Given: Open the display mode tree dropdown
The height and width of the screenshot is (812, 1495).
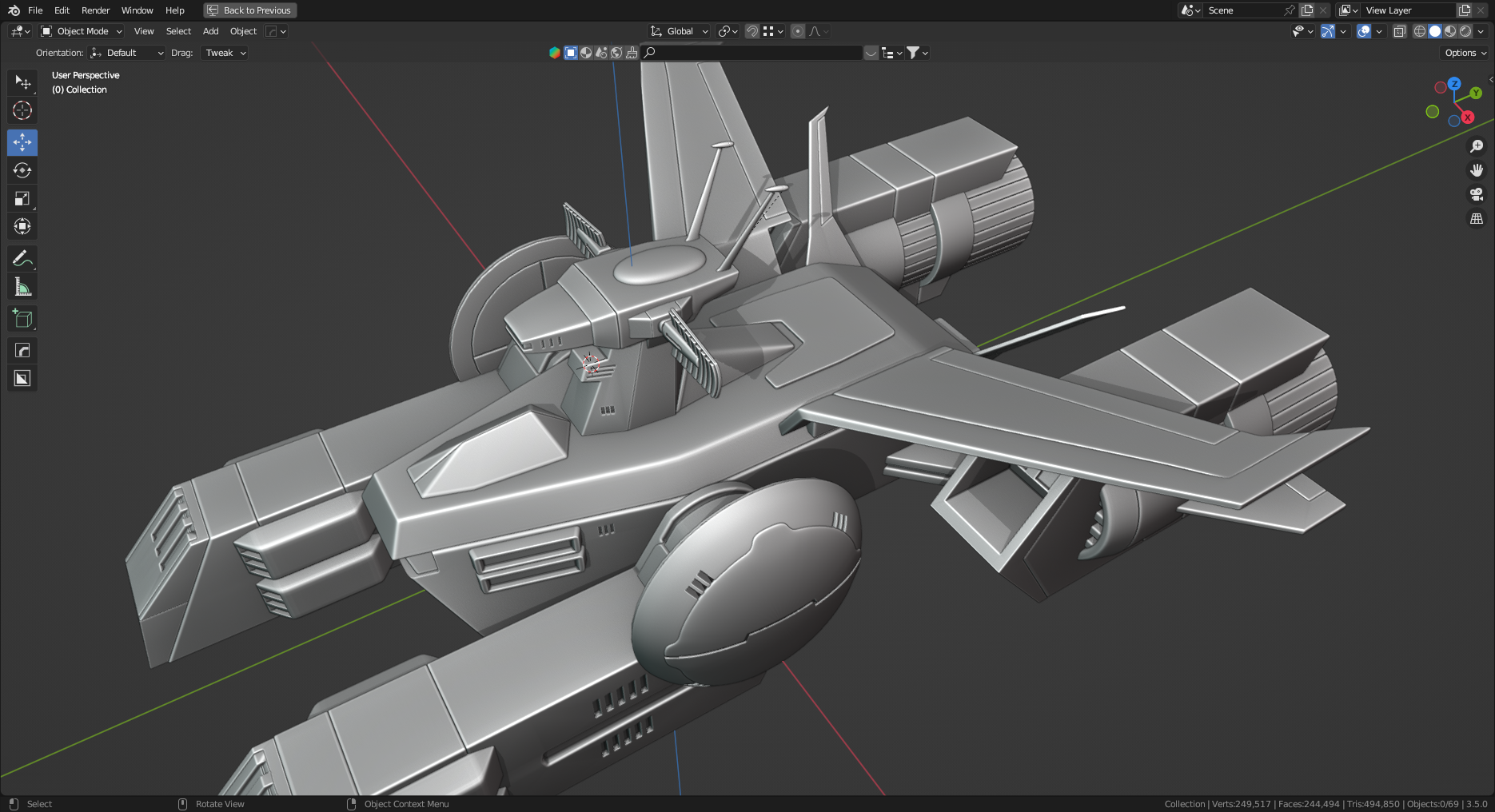Looking at the screenshot, I should (x=891, y=53).
